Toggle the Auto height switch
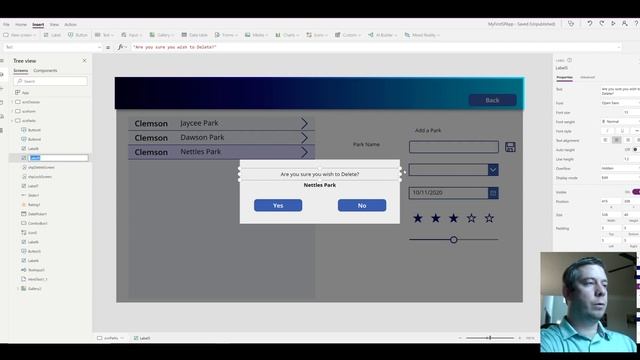640x360 pixels. click(x=635, y=150)
